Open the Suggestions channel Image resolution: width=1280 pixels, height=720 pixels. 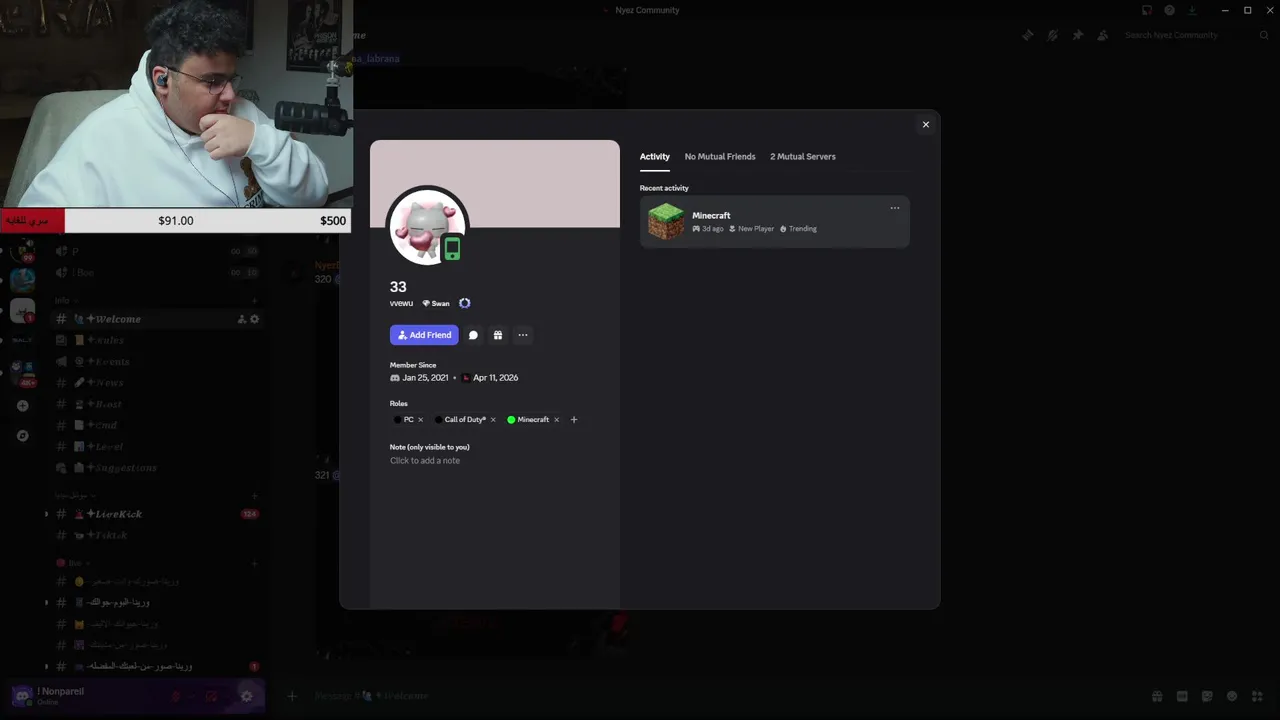click(x=156, y=468)
